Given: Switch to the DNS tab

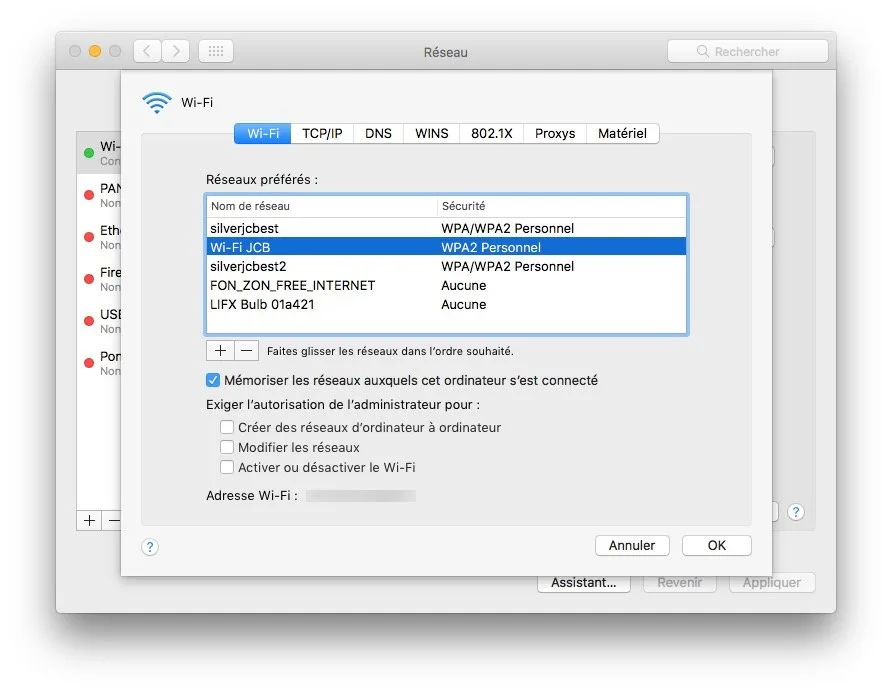Looking at the screenshot, I should tap(378, 133).
